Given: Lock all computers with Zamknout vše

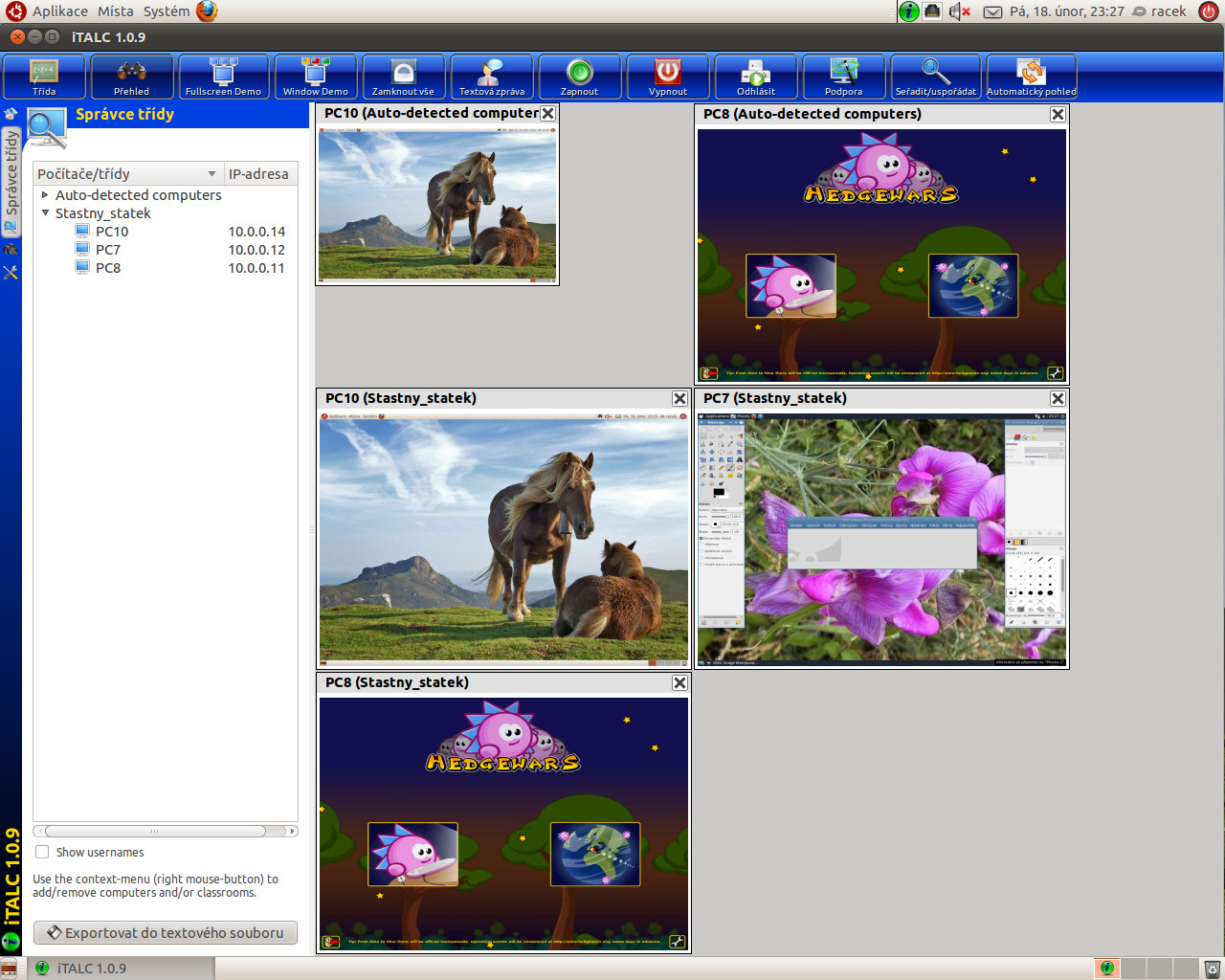Looking at the screenshot, I should pyautogui.click(x=403, y=77).
